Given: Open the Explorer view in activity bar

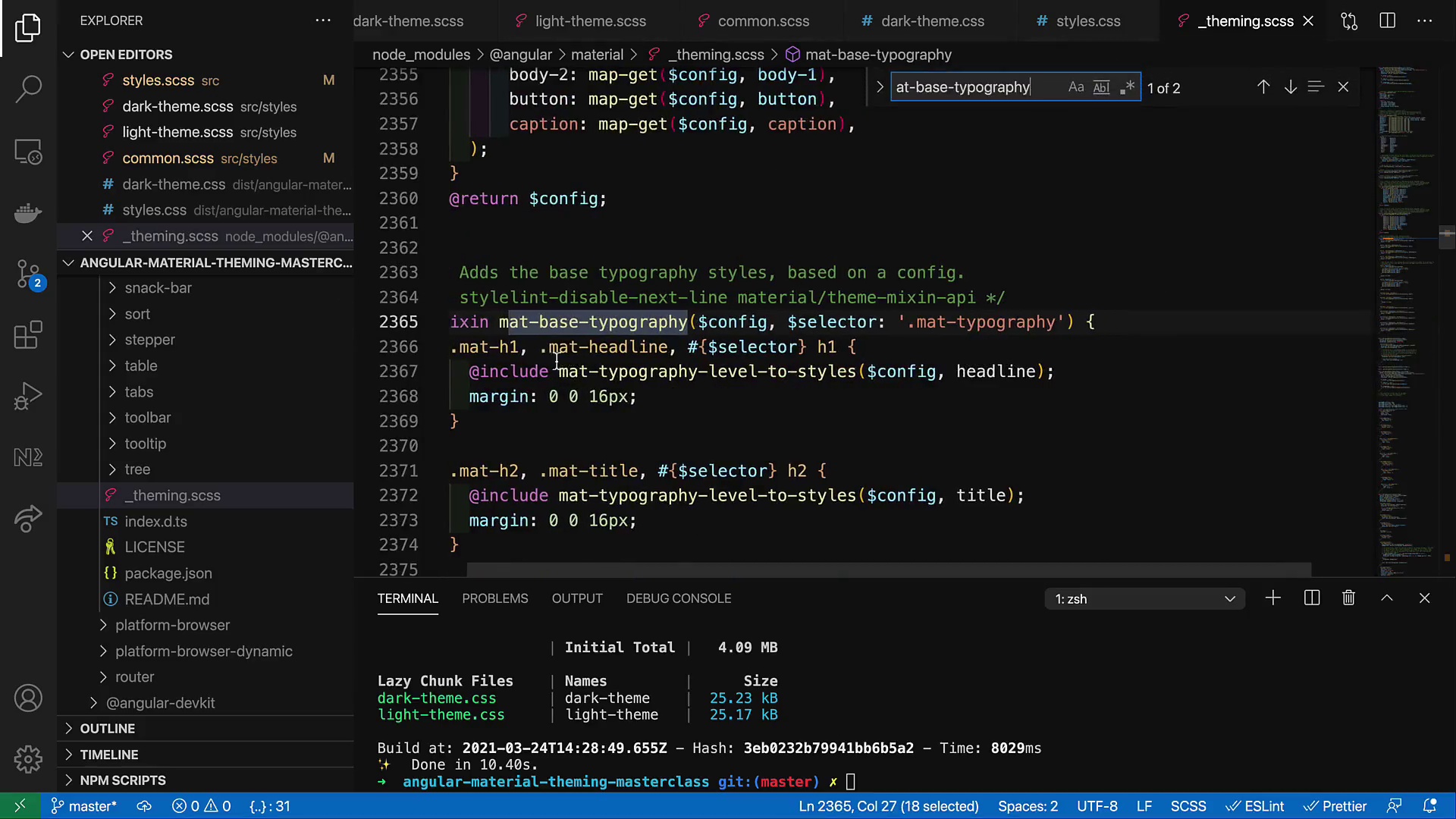Looking at the screenshot, I should (28, 28).
